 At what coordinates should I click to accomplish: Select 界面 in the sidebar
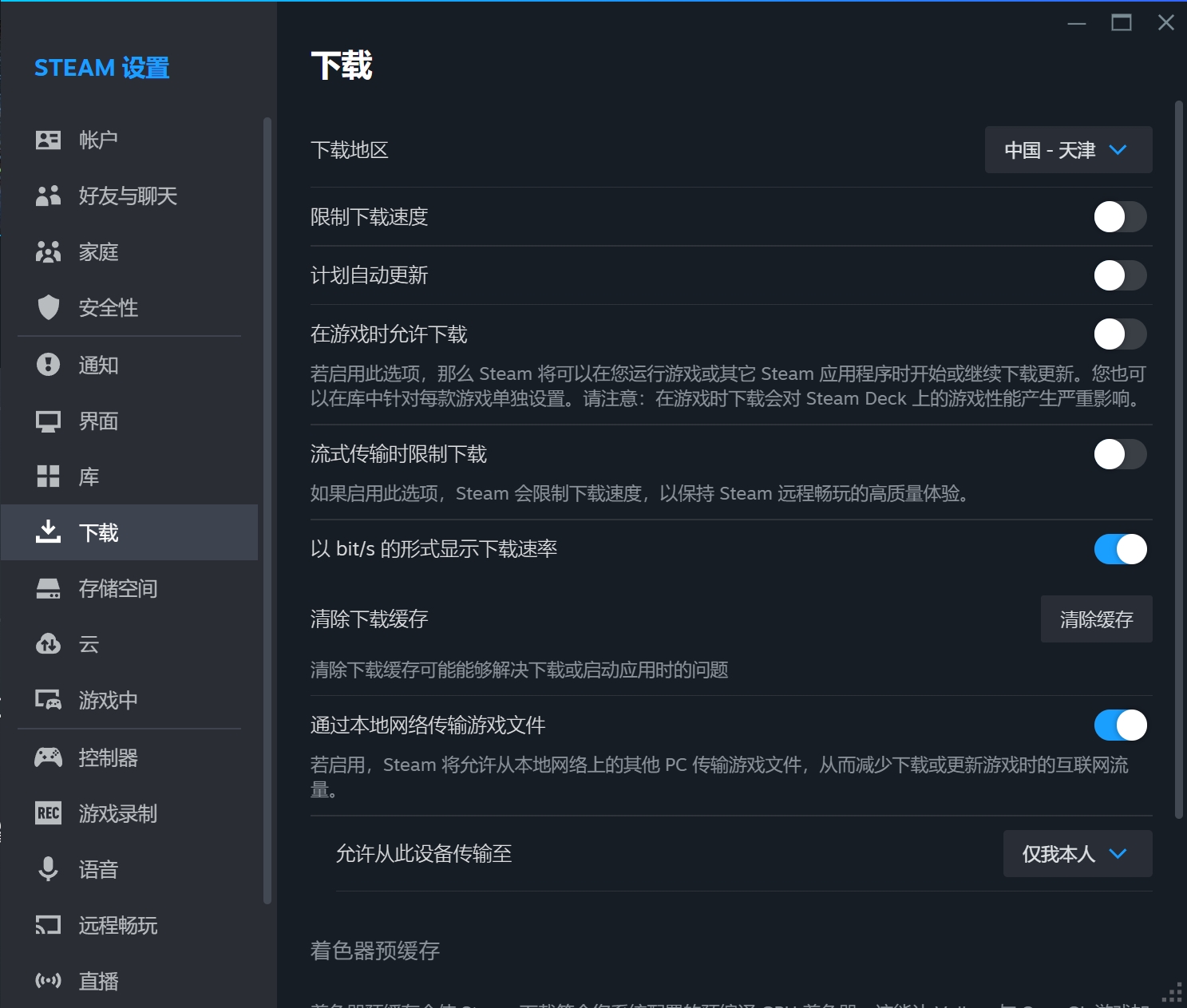pyautogui.click(x=129, y=421)
